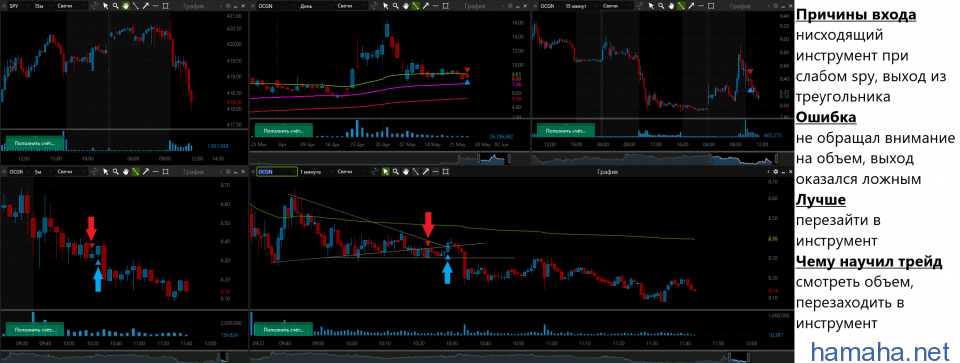Collapse arrow next to gear in SPY chart

(220, 6)
